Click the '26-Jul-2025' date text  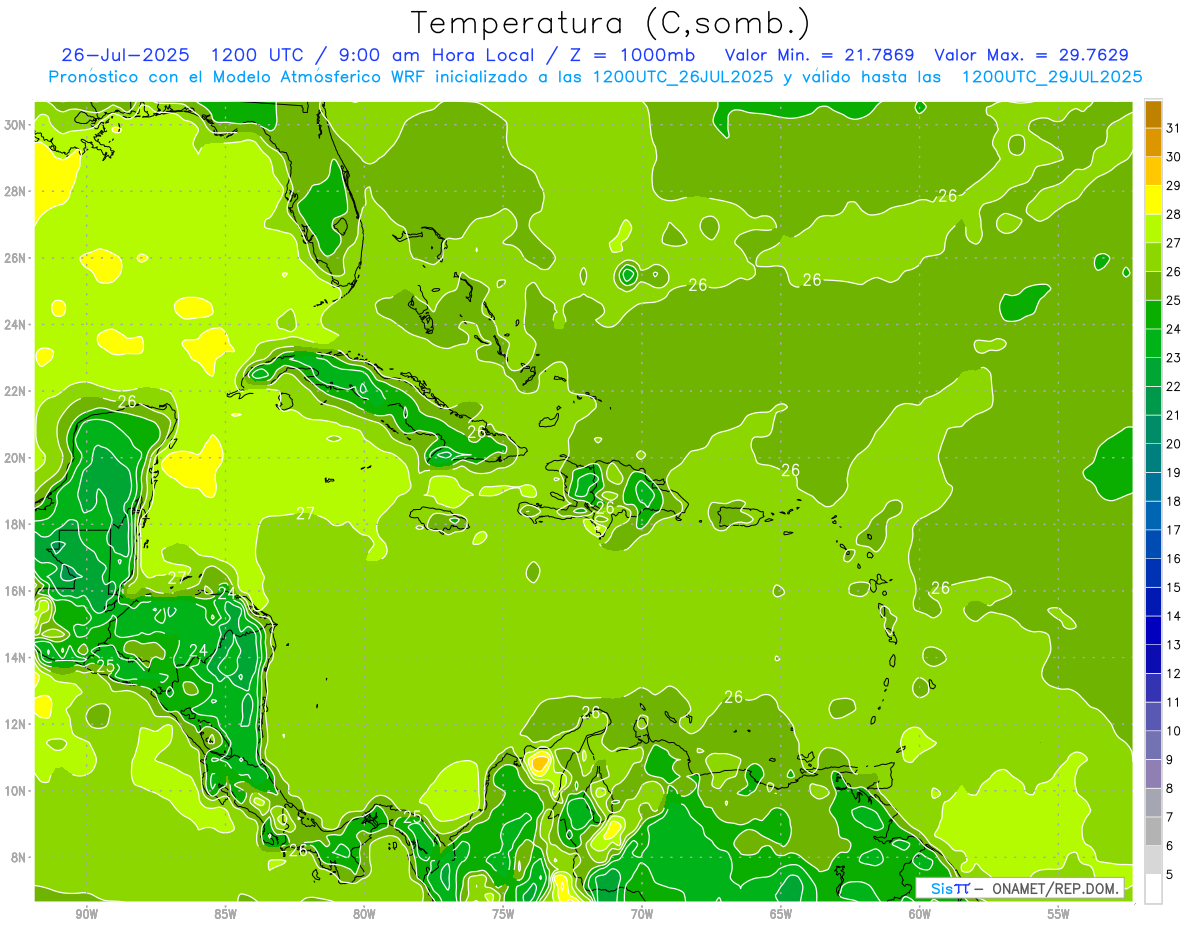click(x=126, y=55)
